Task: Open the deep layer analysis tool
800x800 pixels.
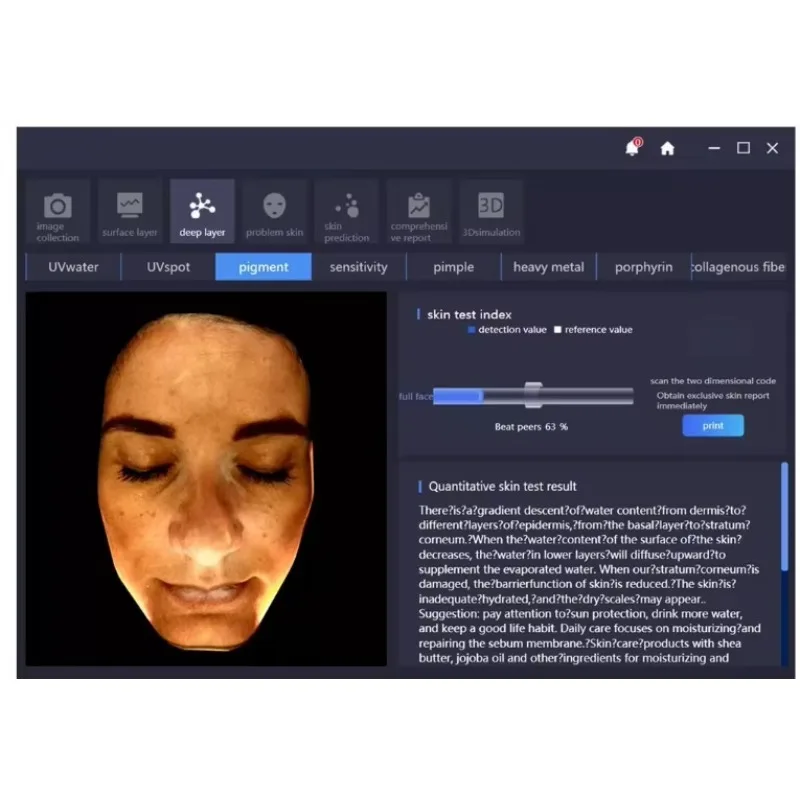Action: 202,210
